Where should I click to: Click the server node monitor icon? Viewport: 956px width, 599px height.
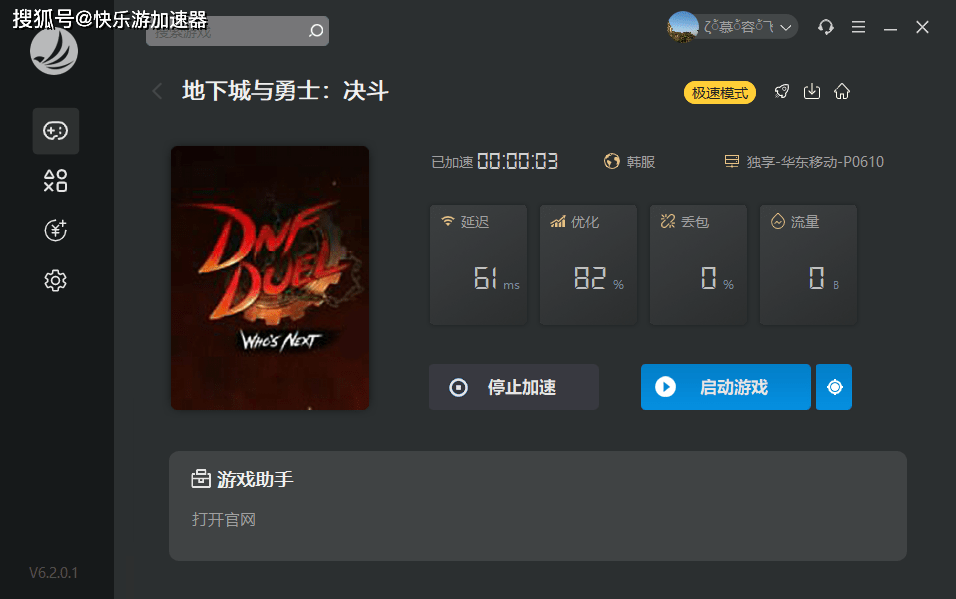pos(732,161)
